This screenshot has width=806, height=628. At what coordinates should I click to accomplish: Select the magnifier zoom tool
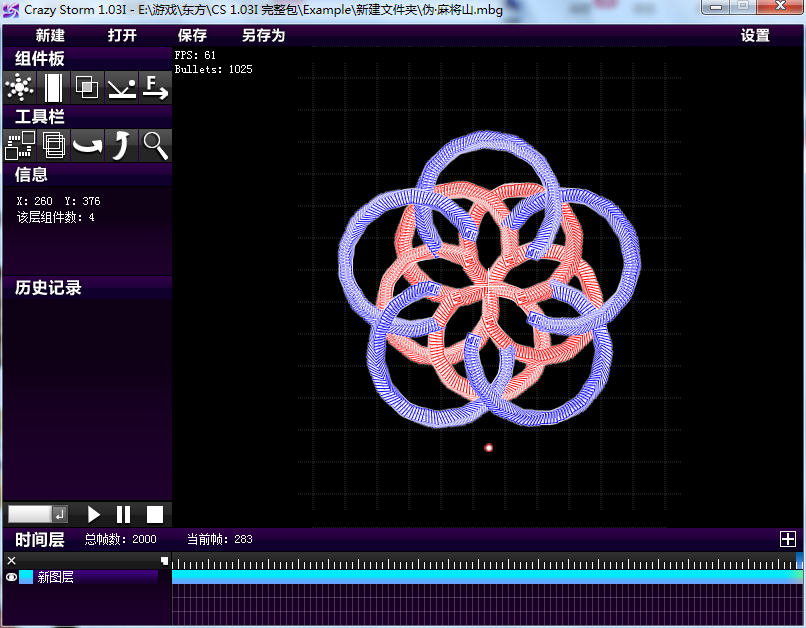coord(155,145)
